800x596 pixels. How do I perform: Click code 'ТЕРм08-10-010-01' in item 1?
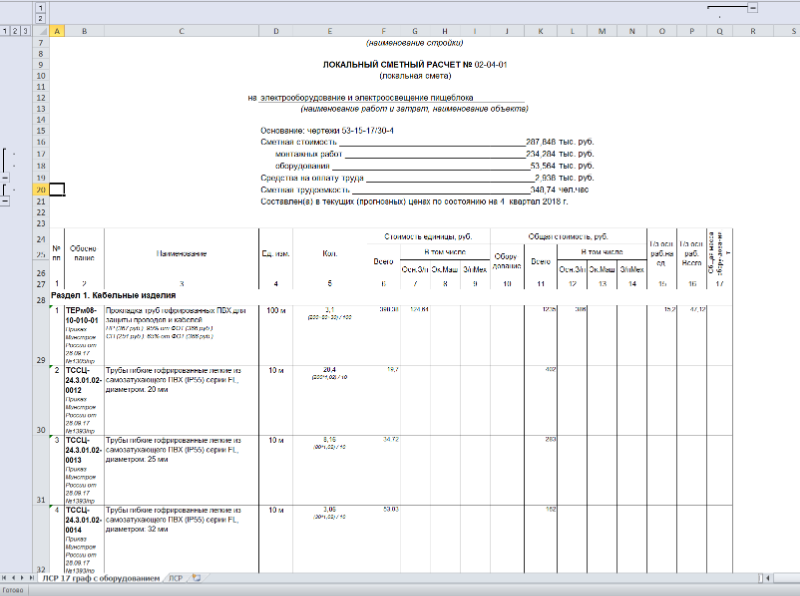[82, 315]
